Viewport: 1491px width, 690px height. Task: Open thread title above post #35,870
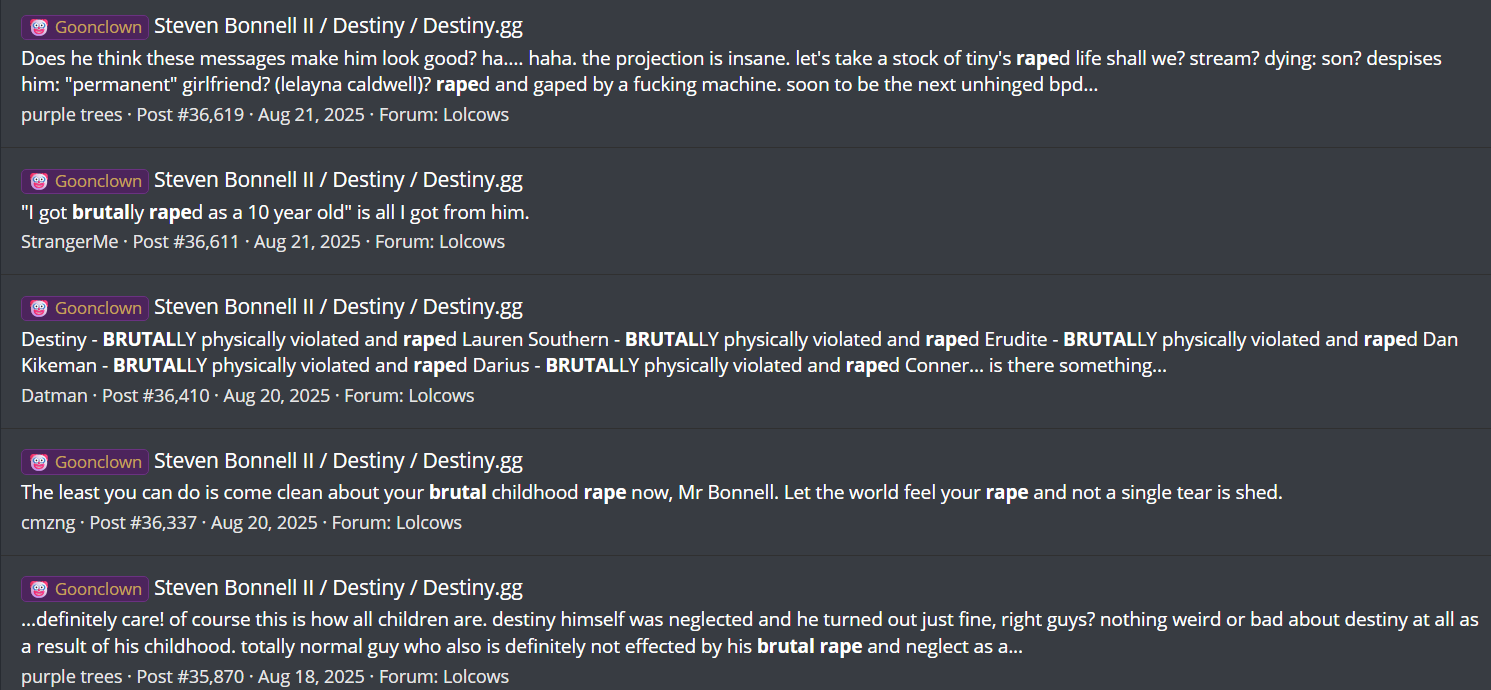tap(338, 588)
